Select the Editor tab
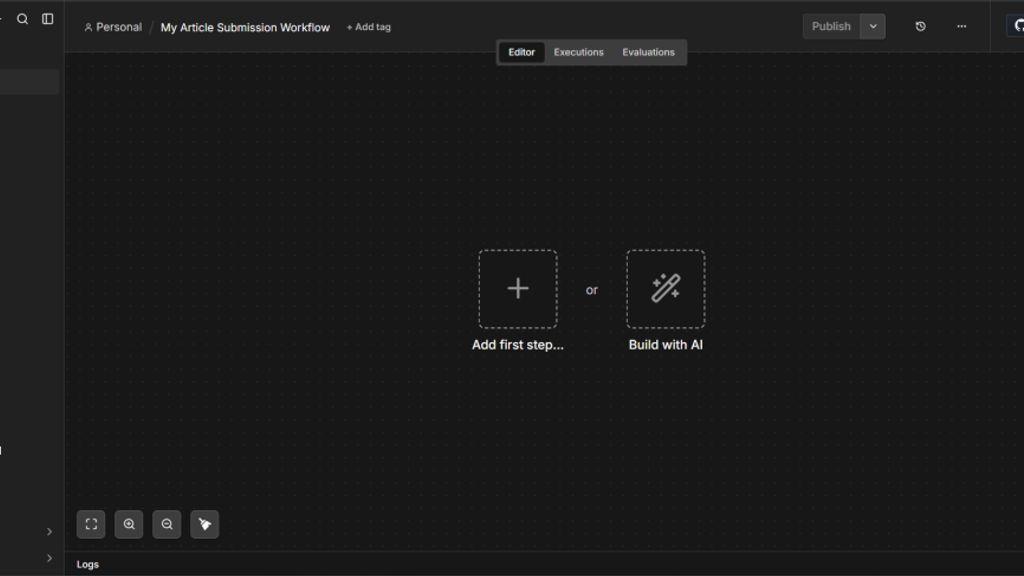 pos(522,52)
